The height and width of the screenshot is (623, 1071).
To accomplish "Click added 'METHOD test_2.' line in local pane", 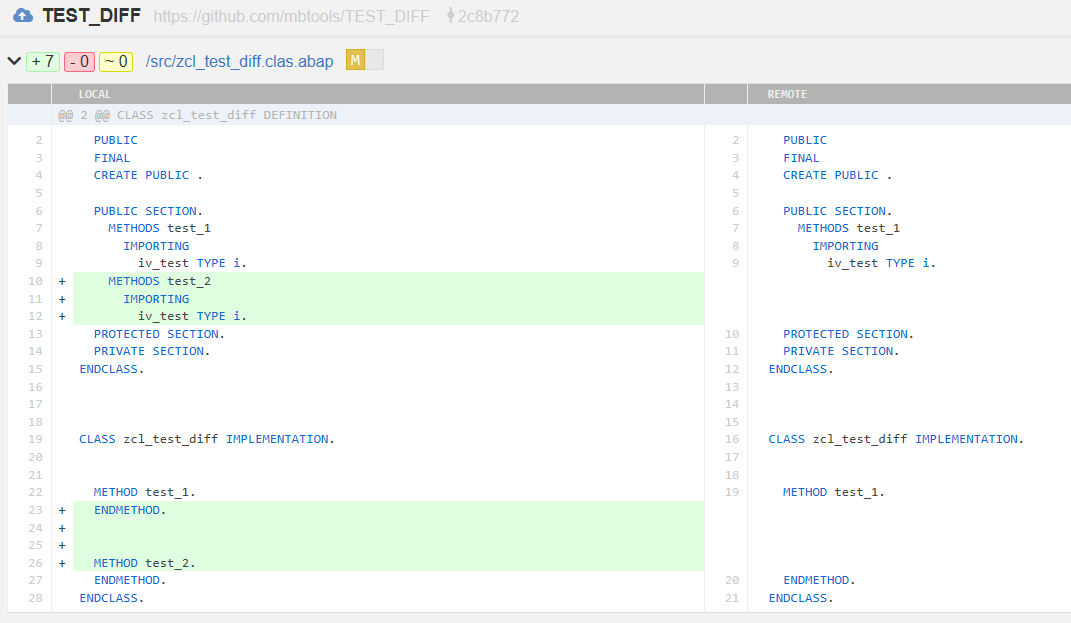I will click(x=145, y=564).
